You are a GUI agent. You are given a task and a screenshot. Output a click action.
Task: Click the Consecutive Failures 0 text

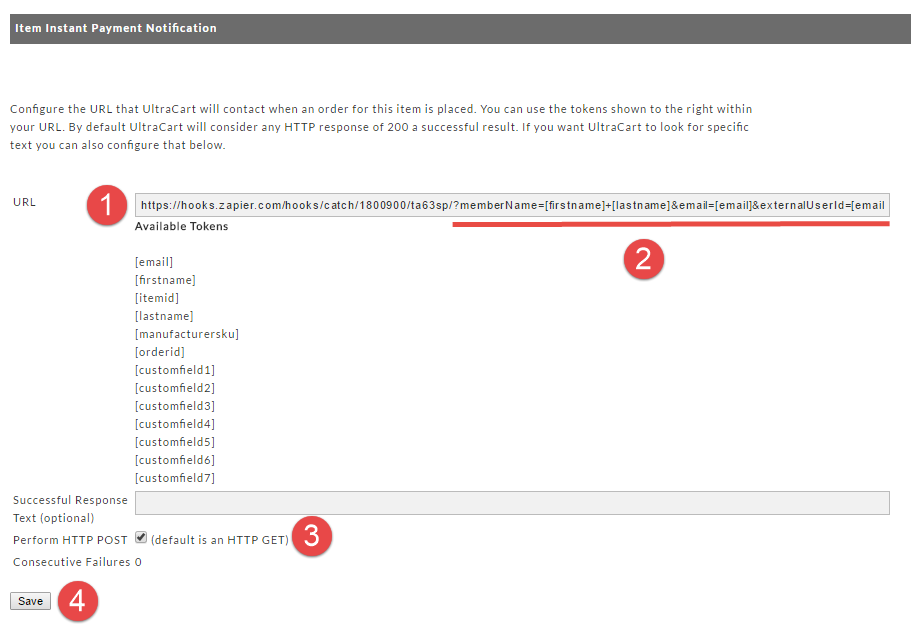point(77,562)
